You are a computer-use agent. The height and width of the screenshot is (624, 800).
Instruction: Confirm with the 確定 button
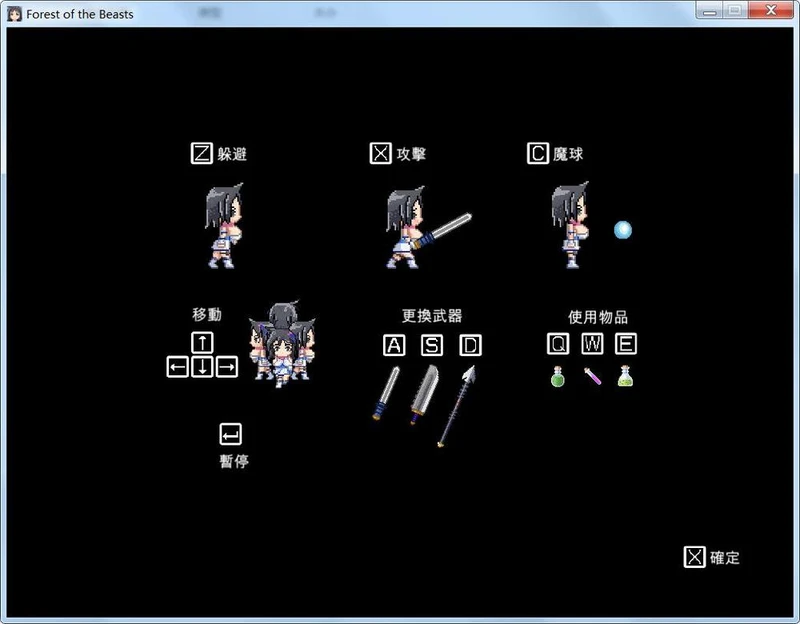tap(712, 557)
